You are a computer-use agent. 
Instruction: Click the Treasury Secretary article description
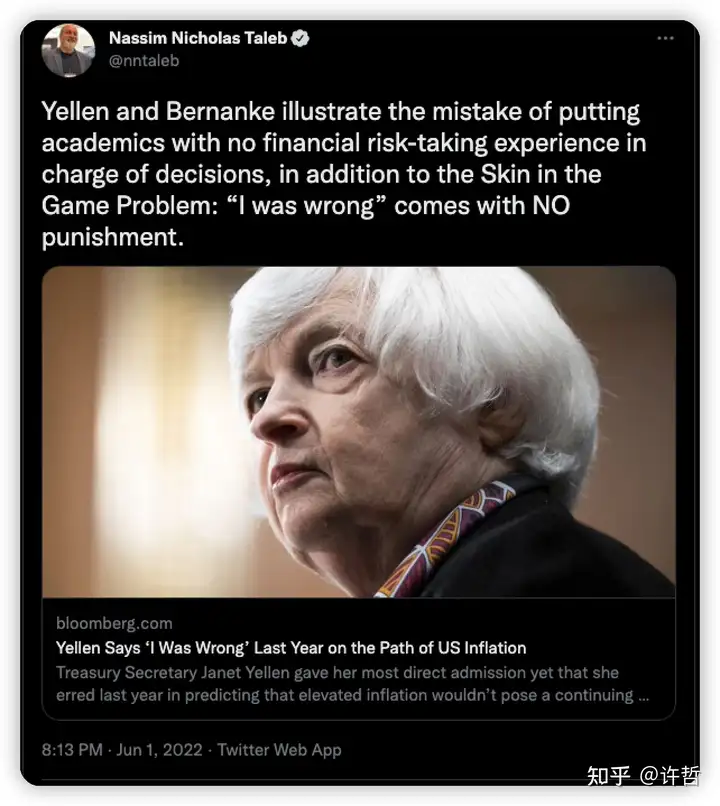(337, 672)
